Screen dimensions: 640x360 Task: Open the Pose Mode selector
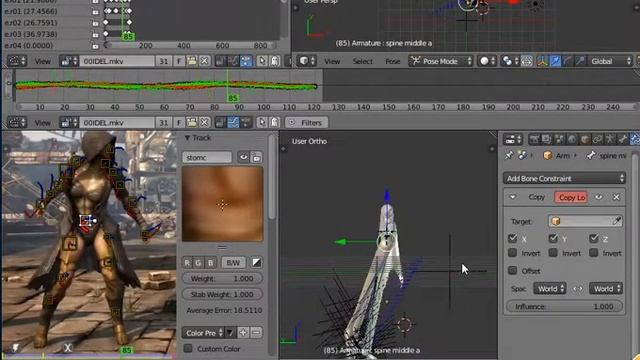point(441,61)
